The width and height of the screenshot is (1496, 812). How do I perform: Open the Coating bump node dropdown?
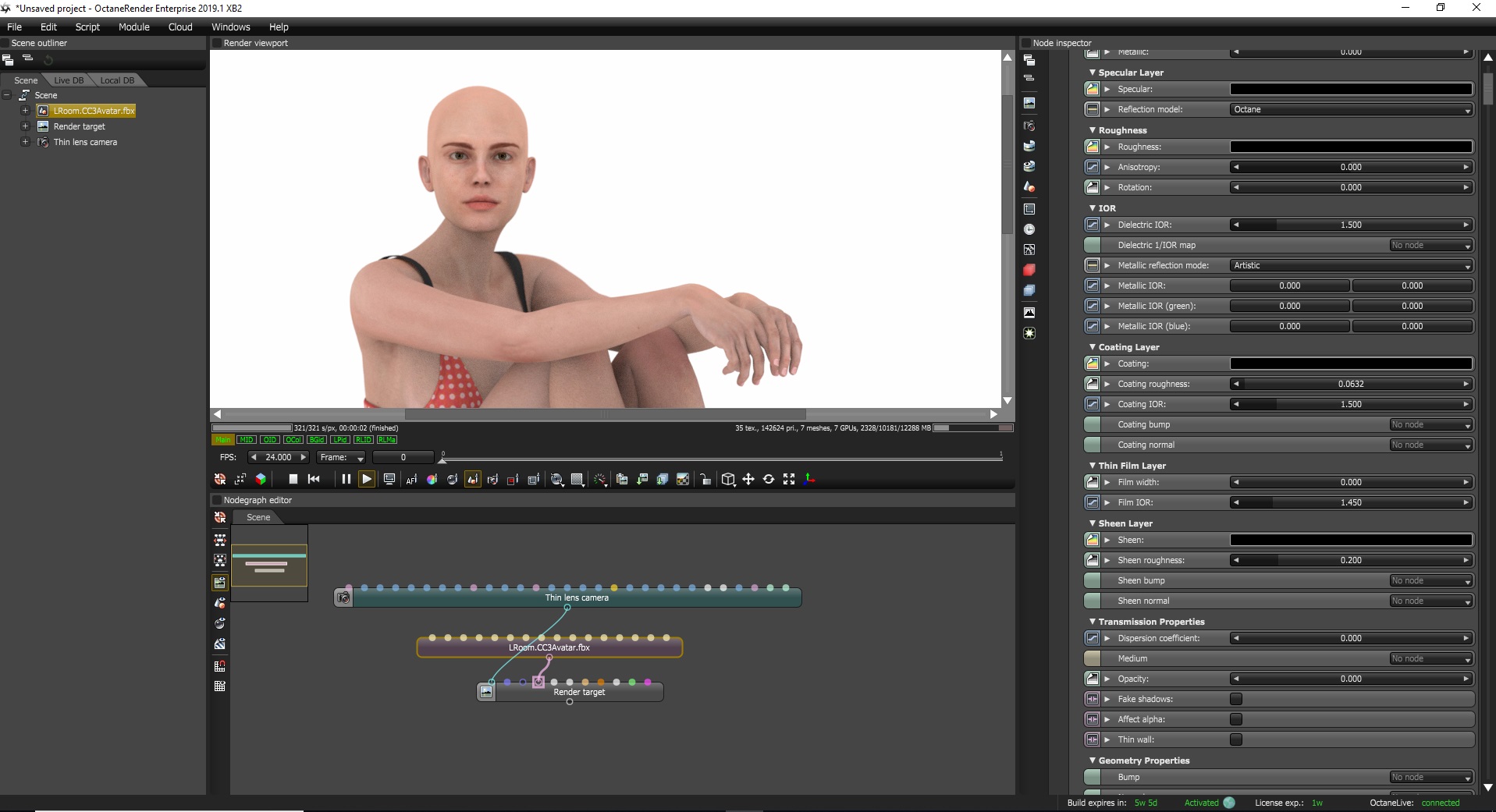tap(1431, 425)
